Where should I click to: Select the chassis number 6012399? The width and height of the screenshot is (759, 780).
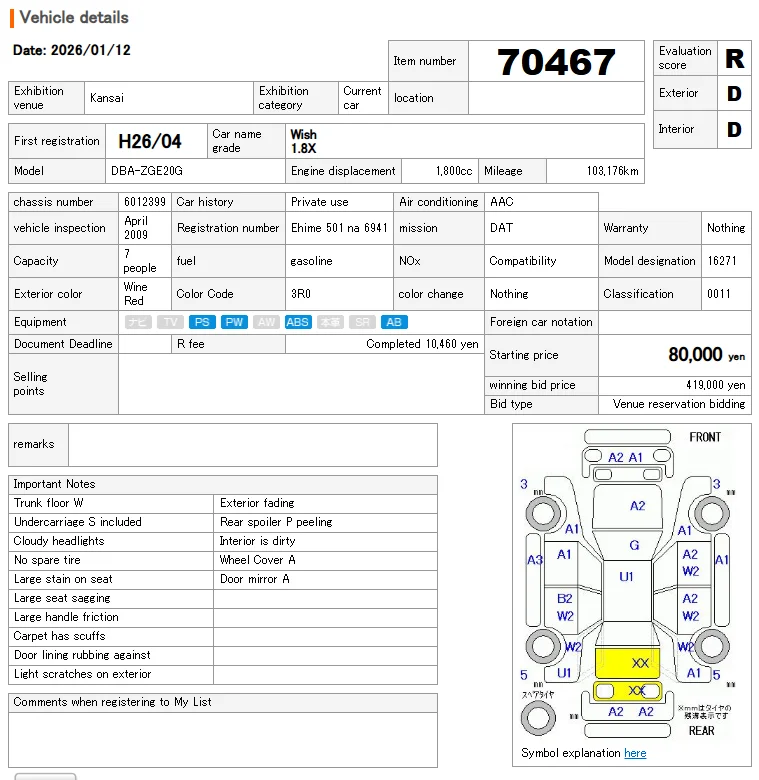pos(145,202)
